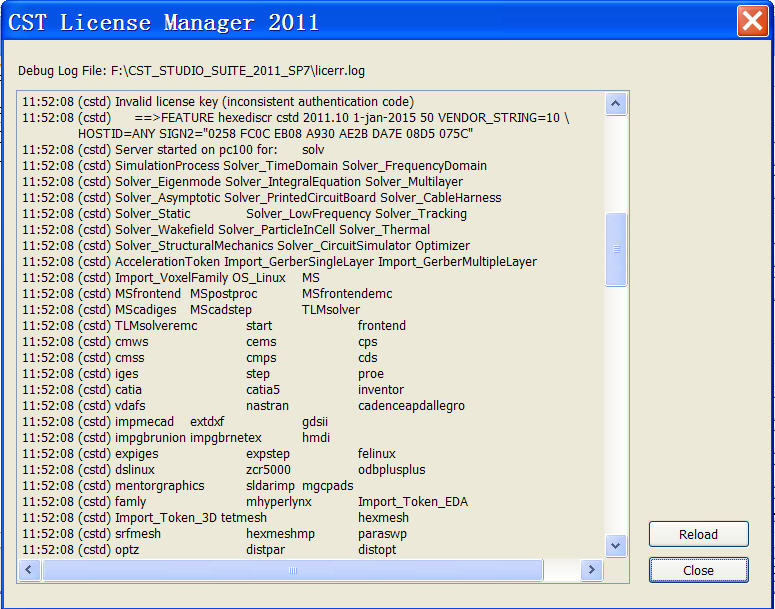Click the 'cadenceapdallegro' entry
The height and width of the screenshot is (609, 775).
click(411, 406)
